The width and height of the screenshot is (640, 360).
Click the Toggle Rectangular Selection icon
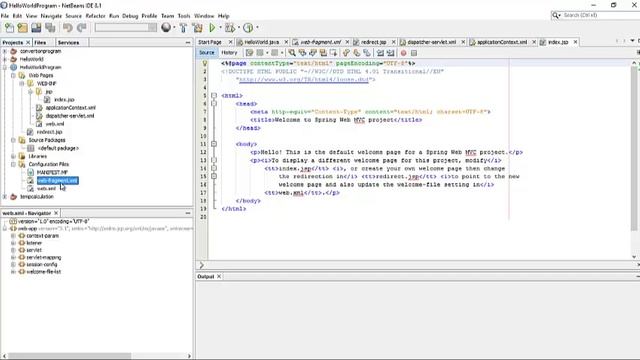coord(333,53)
